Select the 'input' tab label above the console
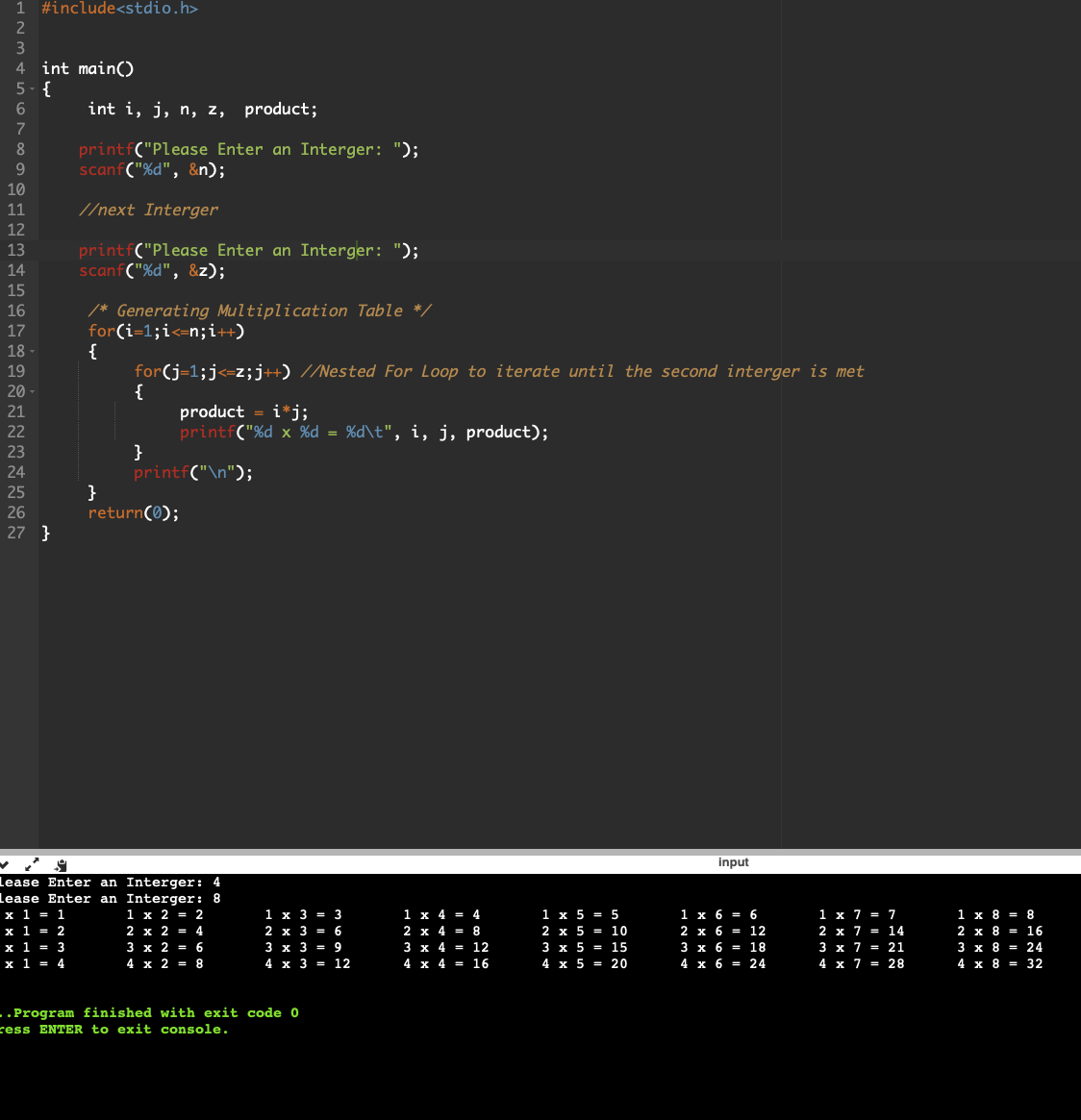This screenshot has width=1081, height=1120. click(733, 862)
